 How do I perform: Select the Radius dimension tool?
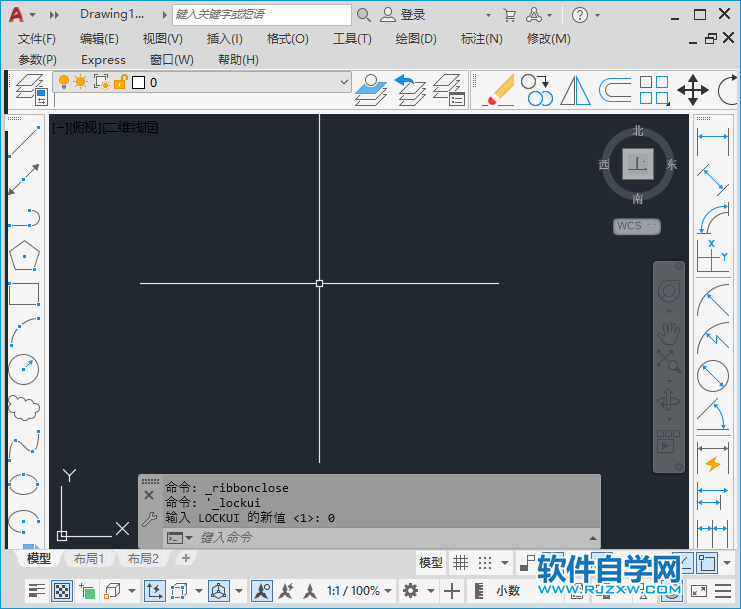pyautogui.click(x=713, y=300)
